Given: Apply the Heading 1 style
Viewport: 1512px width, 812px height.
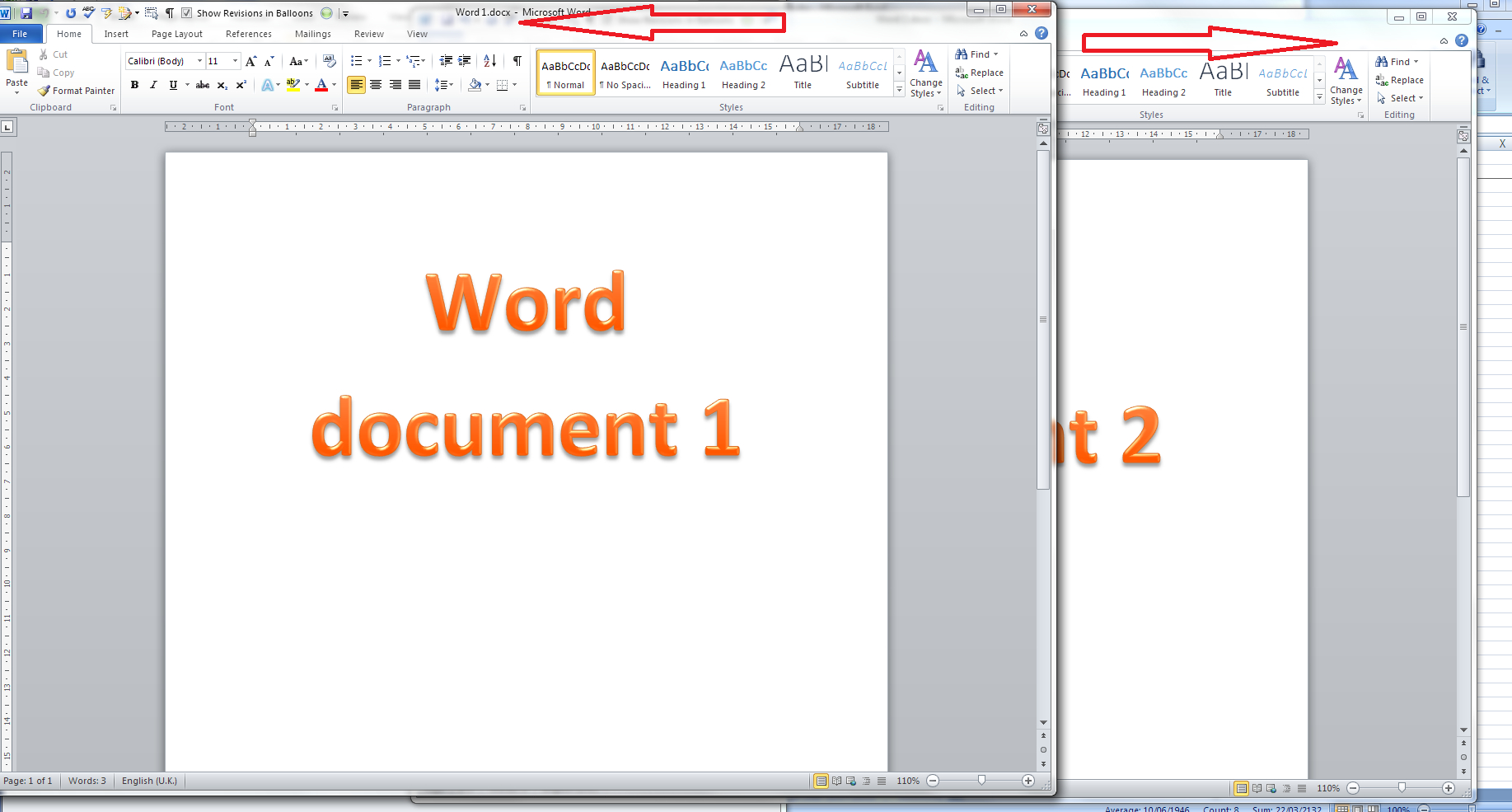Looking at the screenshot, I should (684, 73).
